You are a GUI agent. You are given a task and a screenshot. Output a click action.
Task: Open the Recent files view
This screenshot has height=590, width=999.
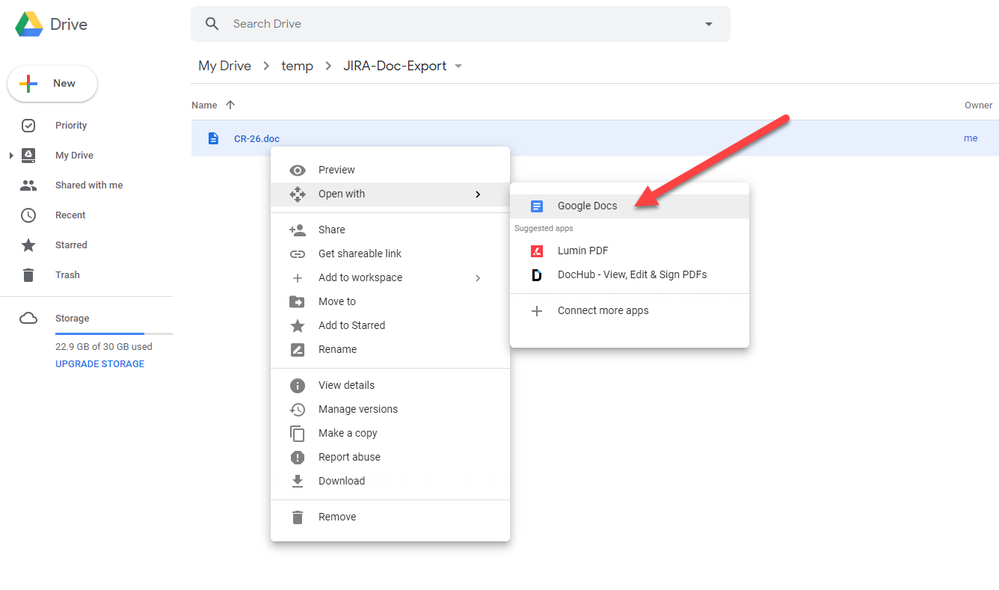70,214
